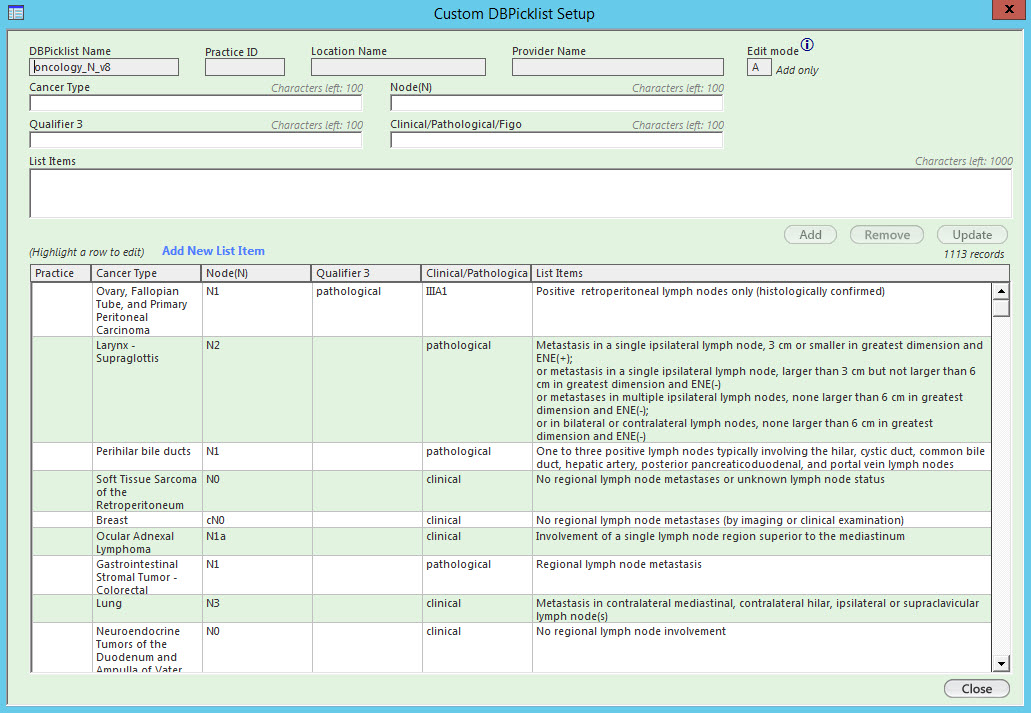Click the table scrollbar thumb
1031x713 pixels.
[1001, 308]
